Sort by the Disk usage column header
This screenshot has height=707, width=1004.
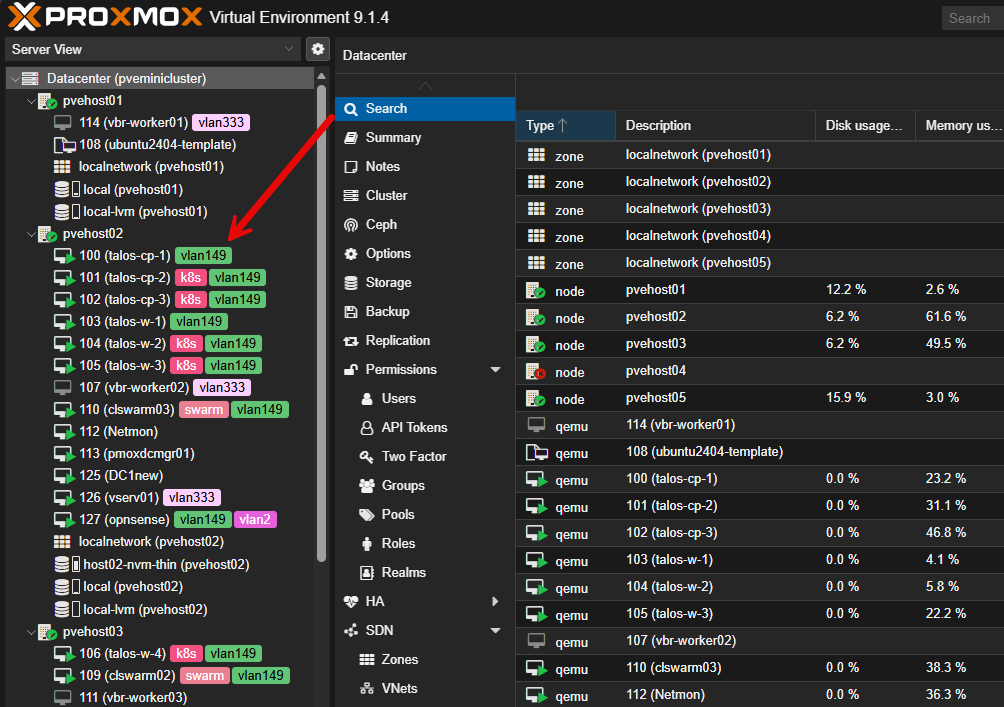pyautogui.click(x=865, y=126)
